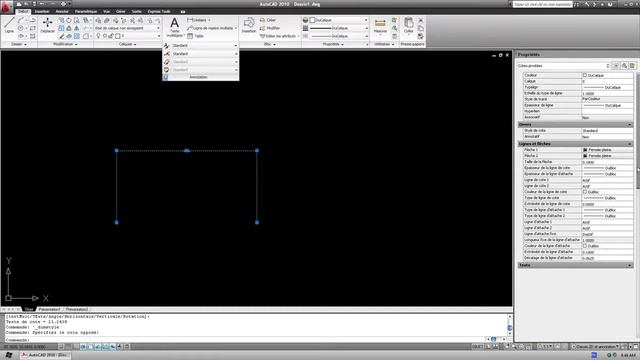Viewport: 640px width, 360px height.
Task: Click the quick select icon in Propriétés palette
Action: pos(632,66)
